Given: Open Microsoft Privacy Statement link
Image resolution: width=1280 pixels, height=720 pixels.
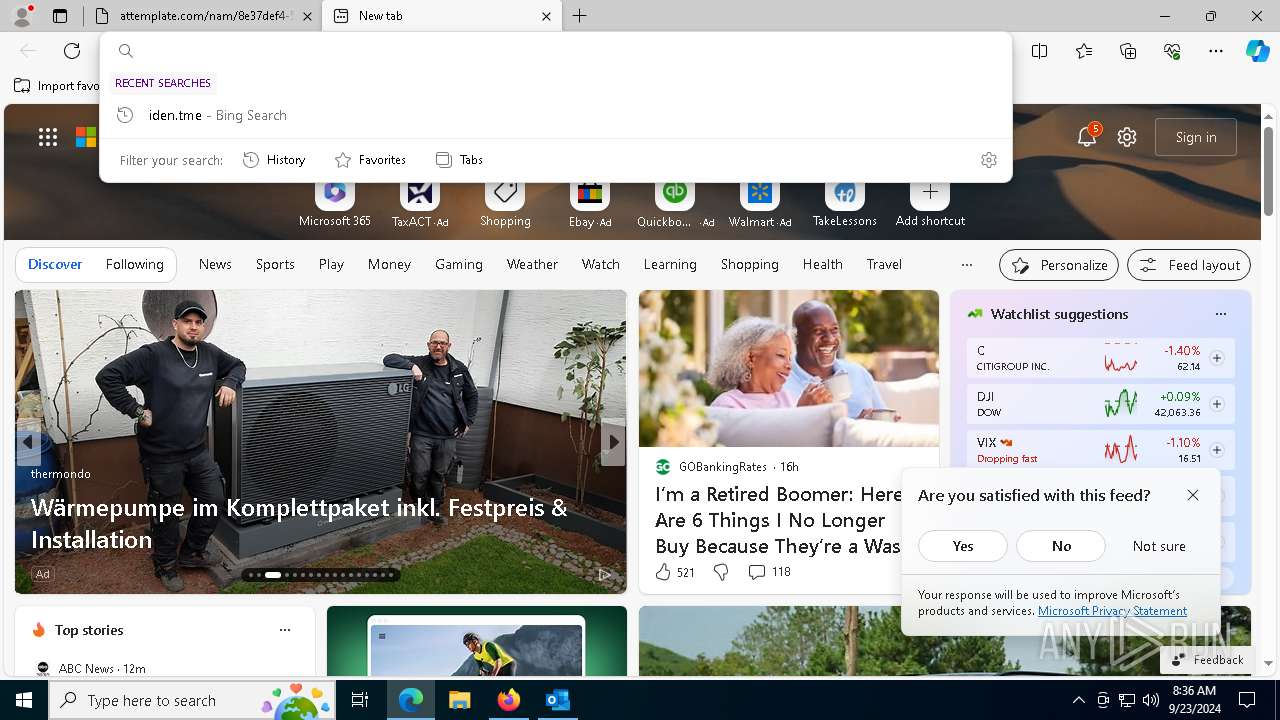Looking at the screenshot, I should point(1112,611).
